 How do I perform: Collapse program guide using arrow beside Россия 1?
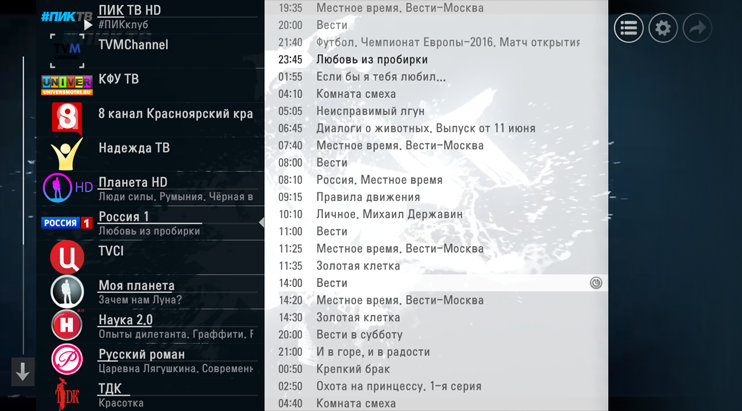[261, 222]
